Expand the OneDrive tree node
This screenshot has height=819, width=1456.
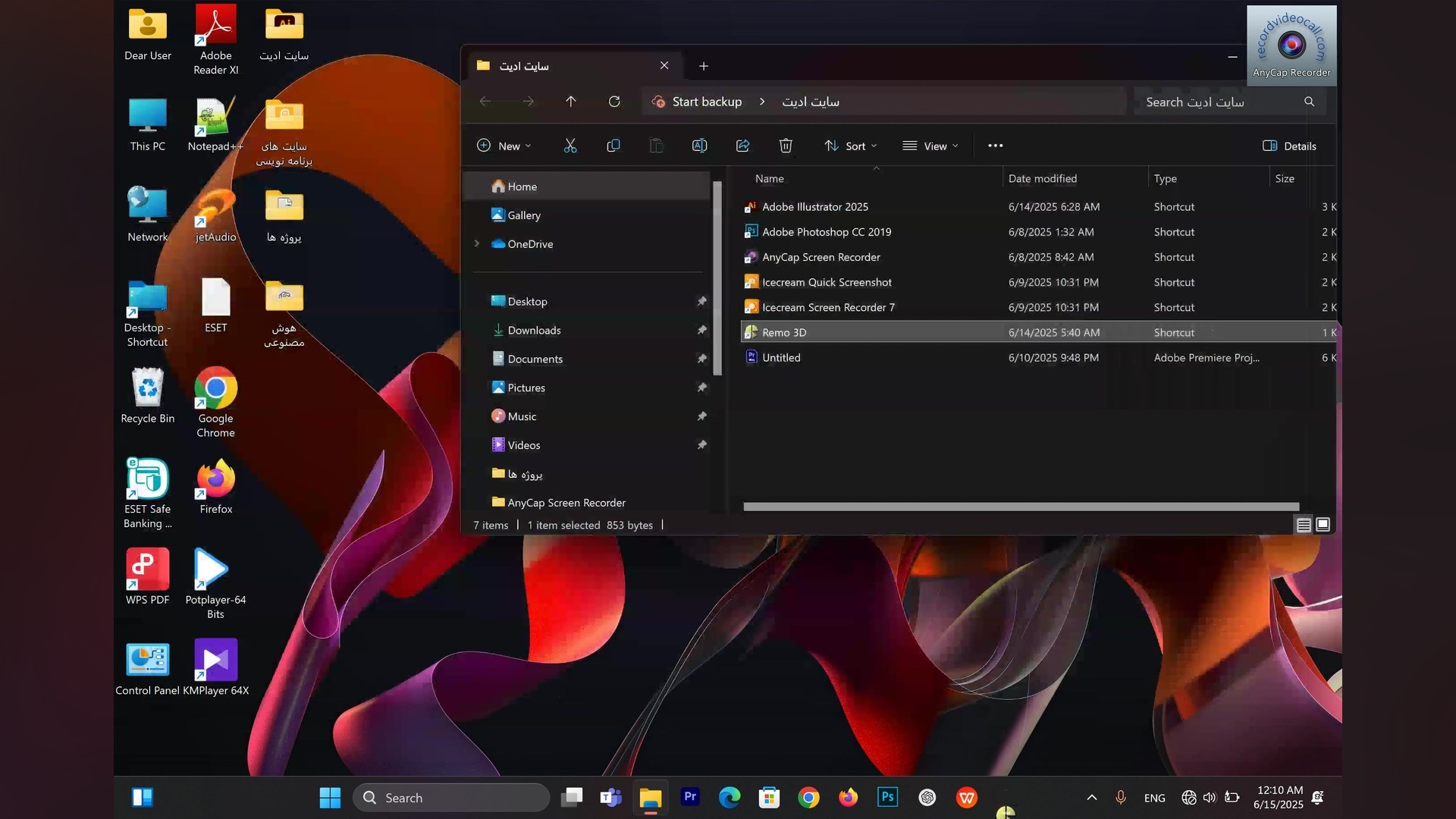477,243
